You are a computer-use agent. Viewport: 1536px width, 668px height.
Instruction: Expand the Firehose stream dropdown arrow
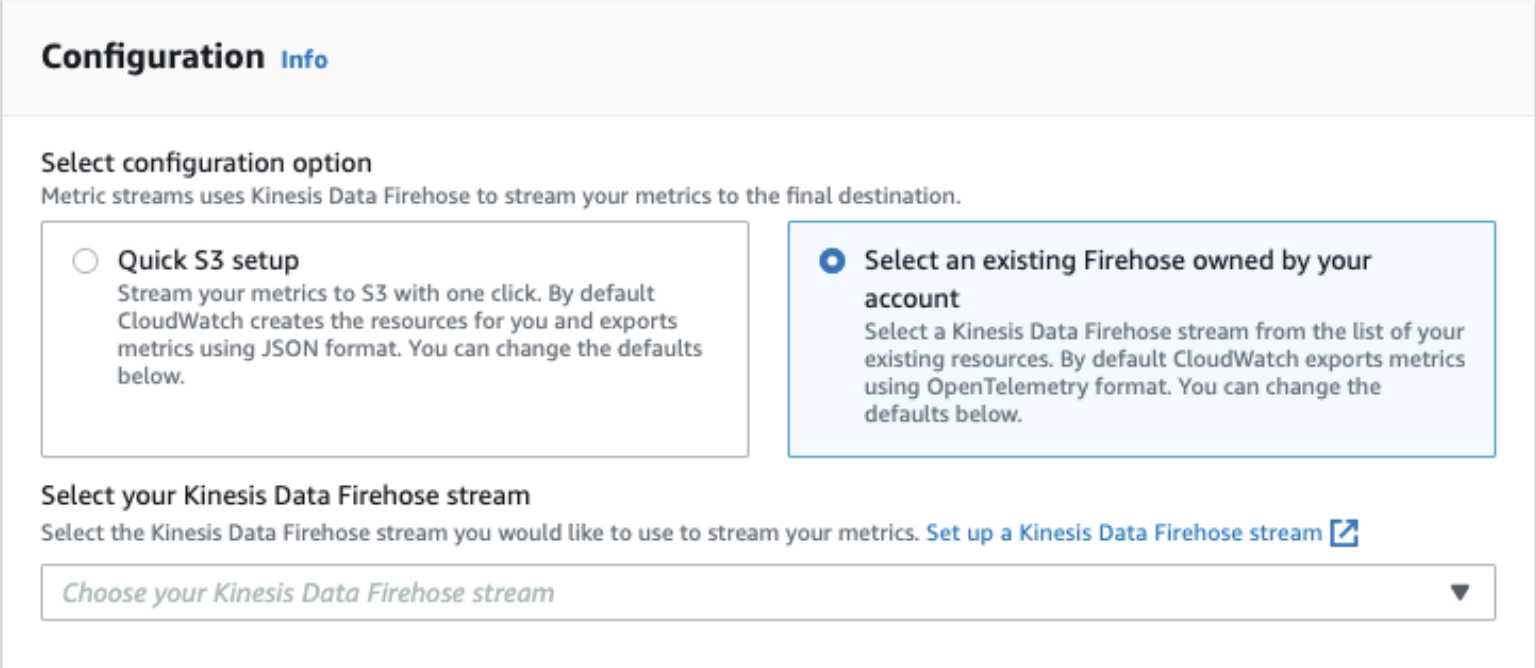click(x=1460, y=593)
